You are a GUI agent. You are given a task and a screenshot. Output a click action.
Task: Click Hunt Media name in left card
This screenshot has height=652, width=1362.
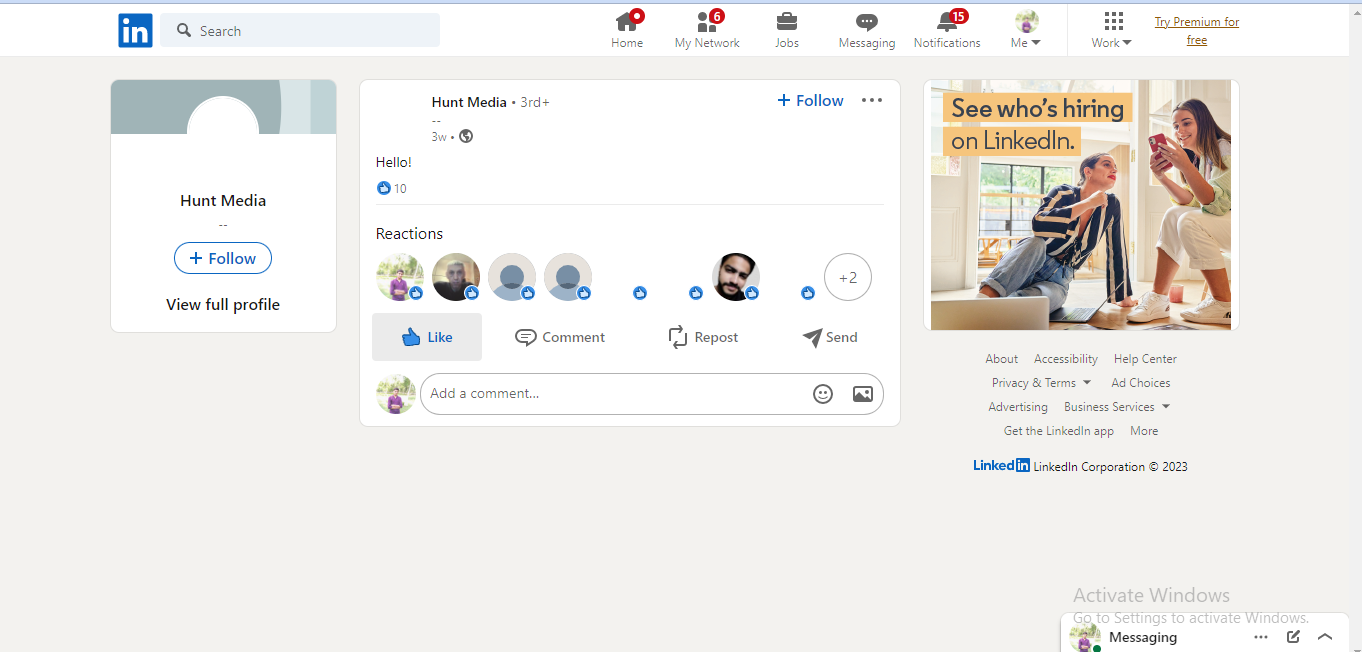coord(223,200)
